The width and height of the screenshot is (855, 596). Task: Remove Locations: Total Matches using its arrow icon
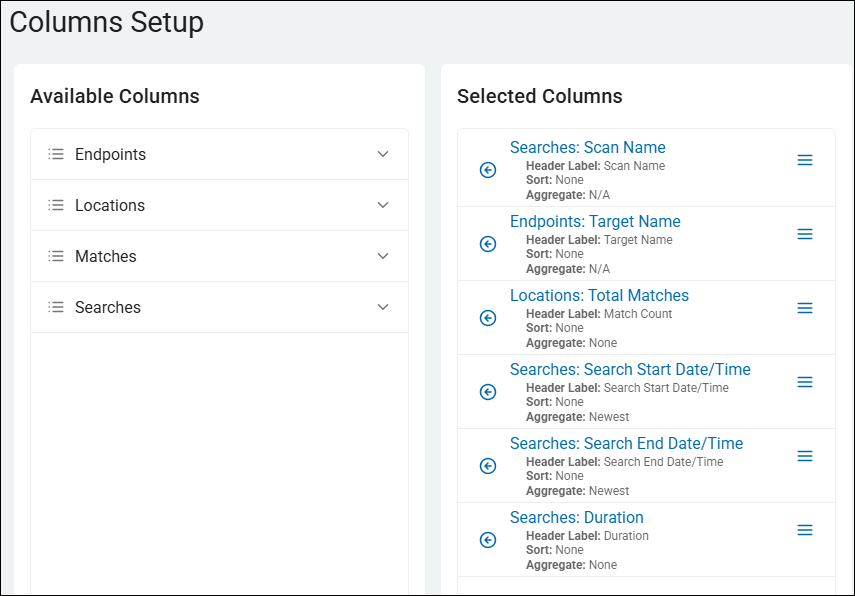[x=487, y=318]
